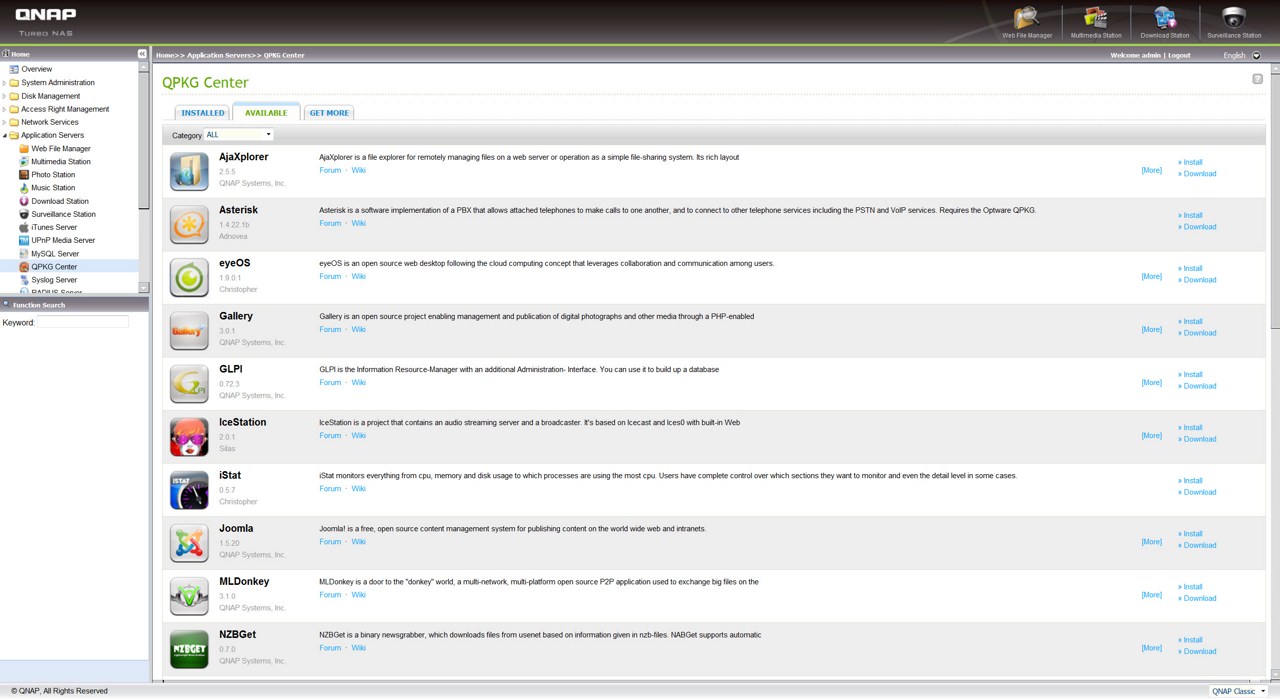The image size is (1280, 699).
Task: Open Download Station top bar icon
Action: [x=1164, y=22]
